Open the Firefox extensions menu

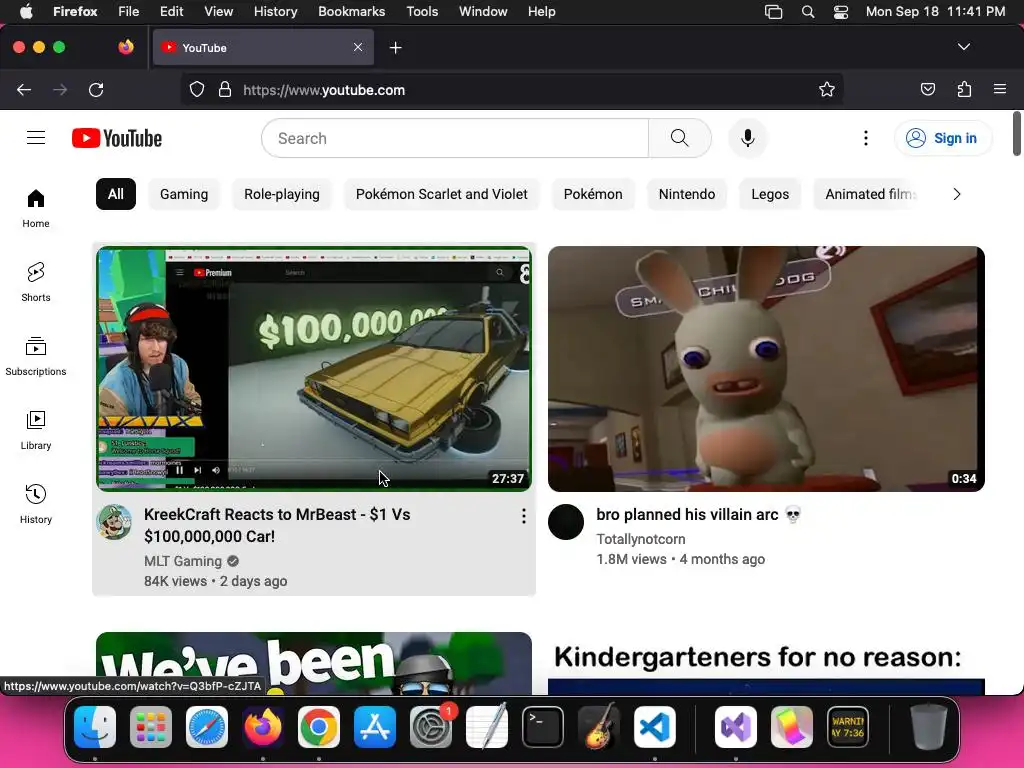click(964, 89)
